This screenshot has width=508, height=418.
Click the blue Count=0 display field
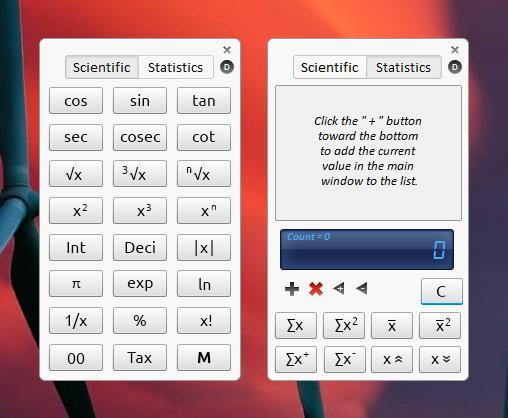(x=367, y=249)
